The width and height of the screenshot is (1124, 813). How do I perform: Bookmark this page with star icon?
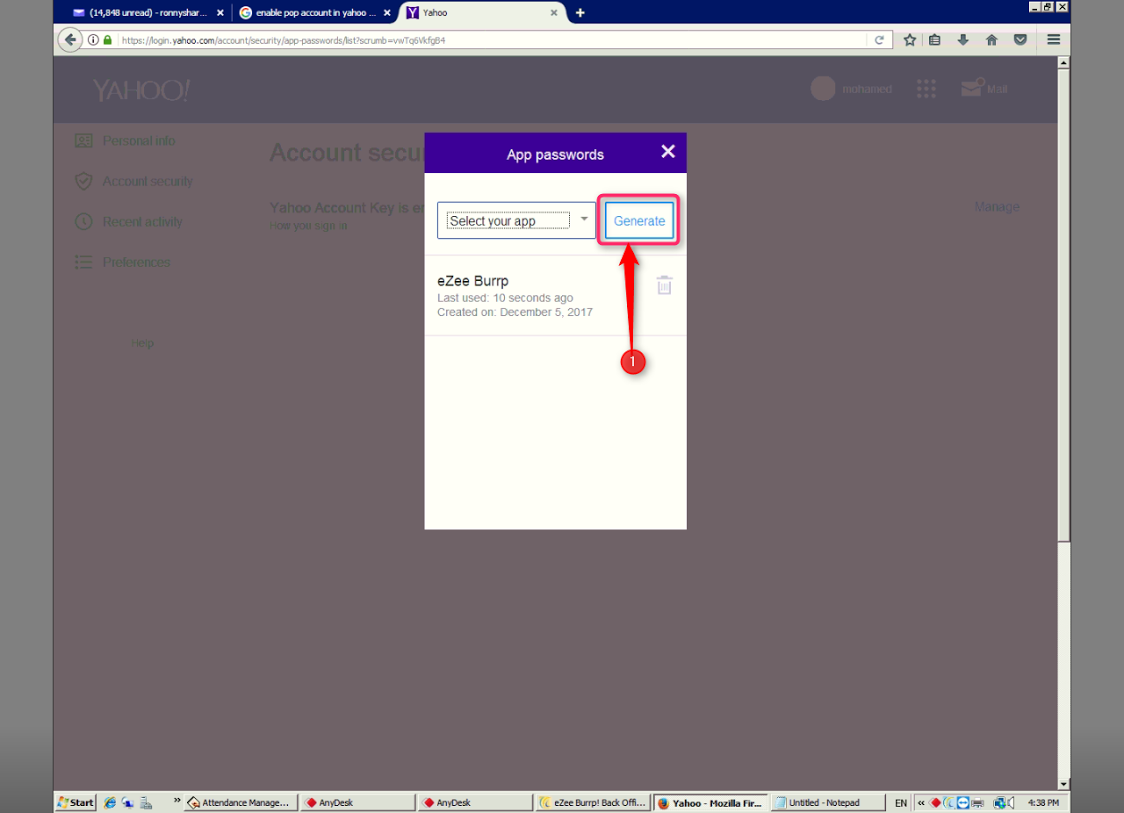[x=910, y=40]
